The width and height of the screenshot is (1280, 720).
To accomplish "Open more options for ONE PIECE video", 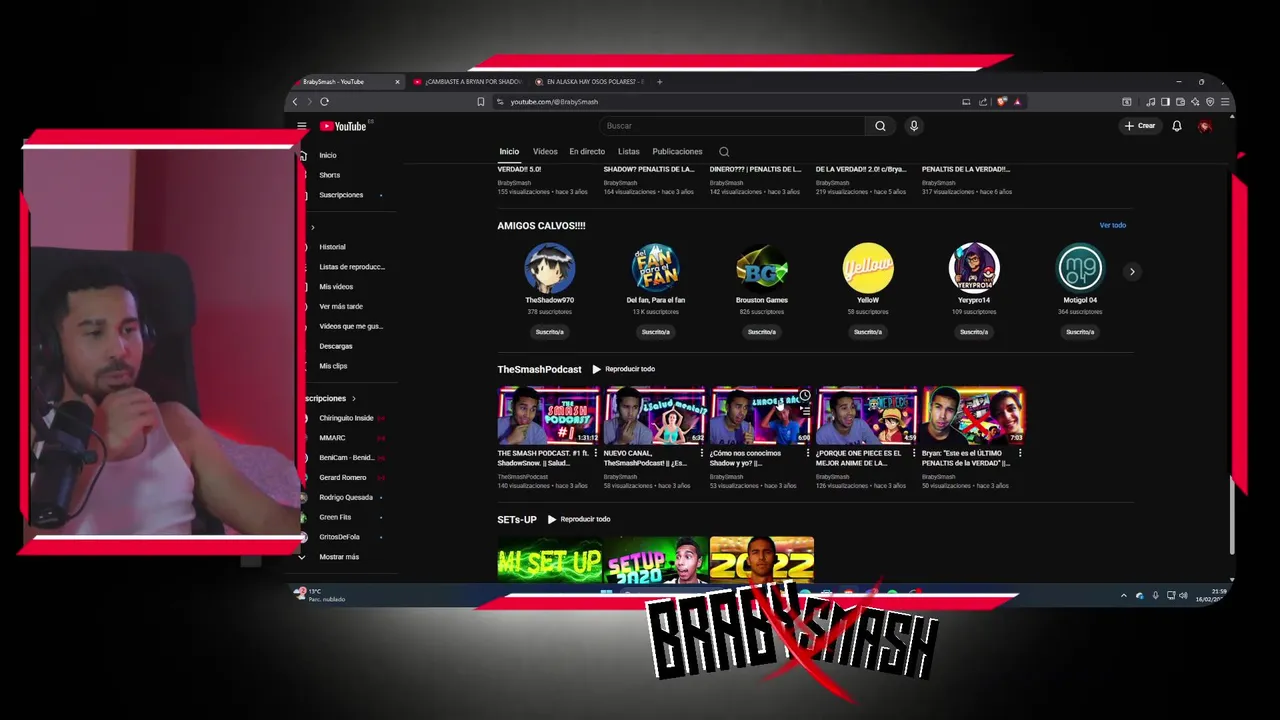I will tap(914, 453).
